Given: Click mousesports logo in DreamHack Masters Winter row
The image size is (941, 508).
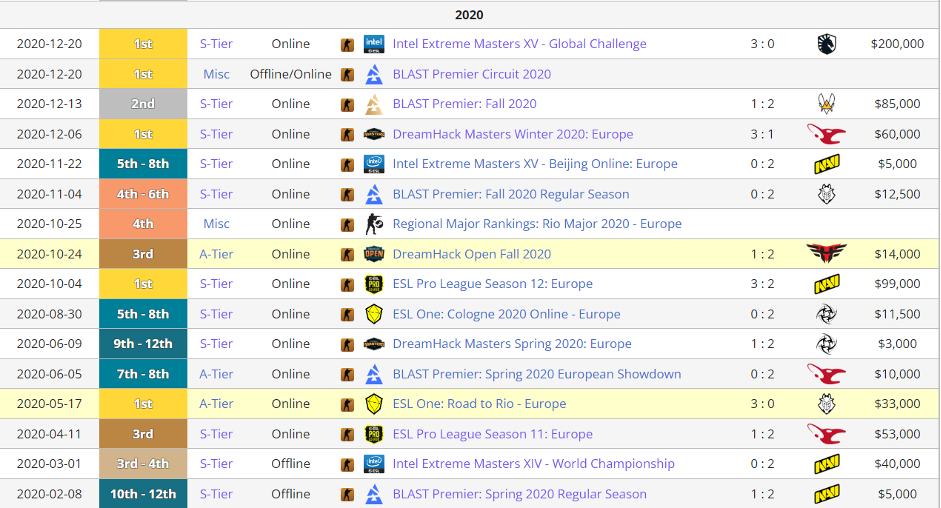Looking at the screenshot, I should (x=826, y=134).
